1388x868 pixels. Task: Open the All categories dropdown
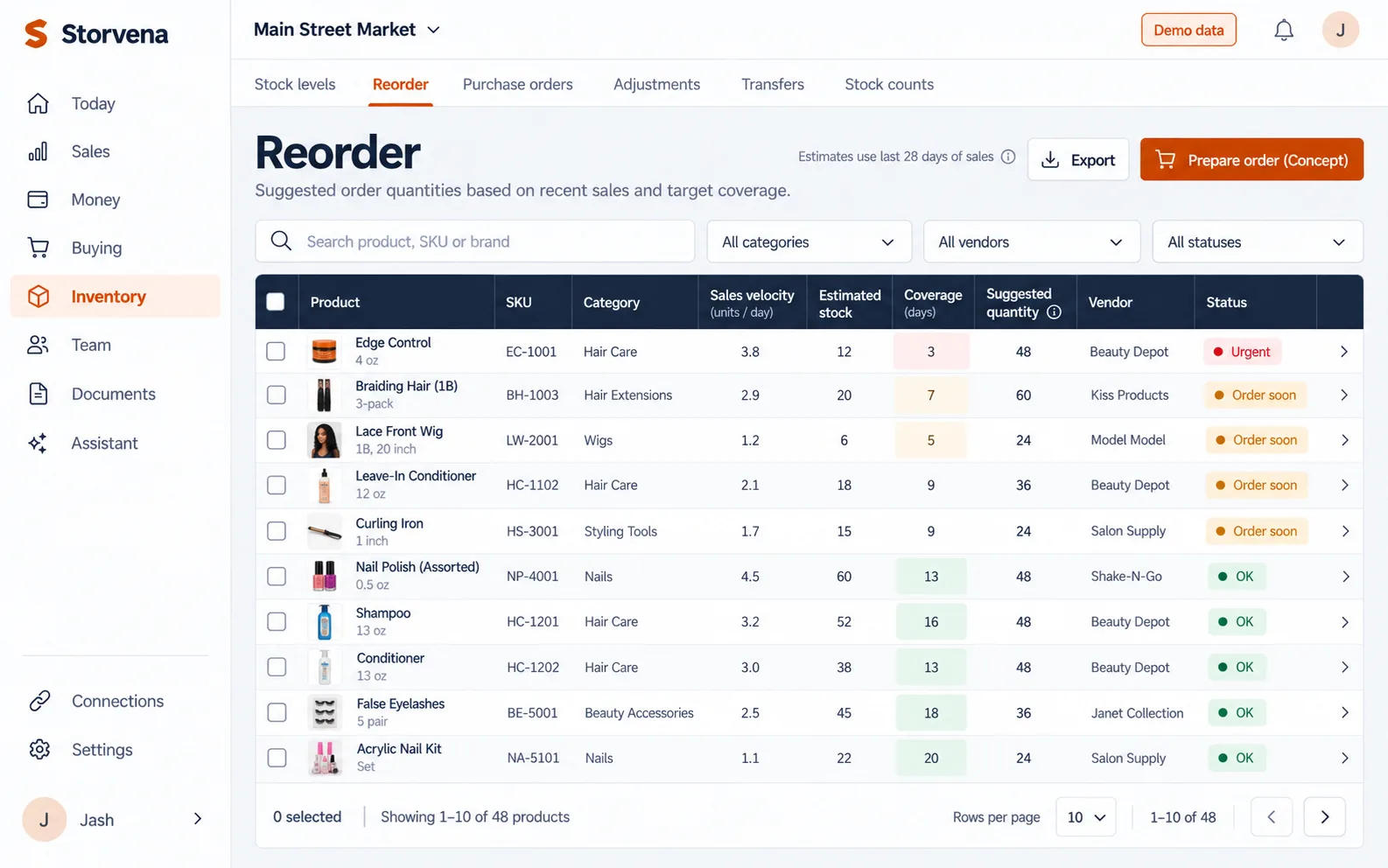click(x=809, y=241)
